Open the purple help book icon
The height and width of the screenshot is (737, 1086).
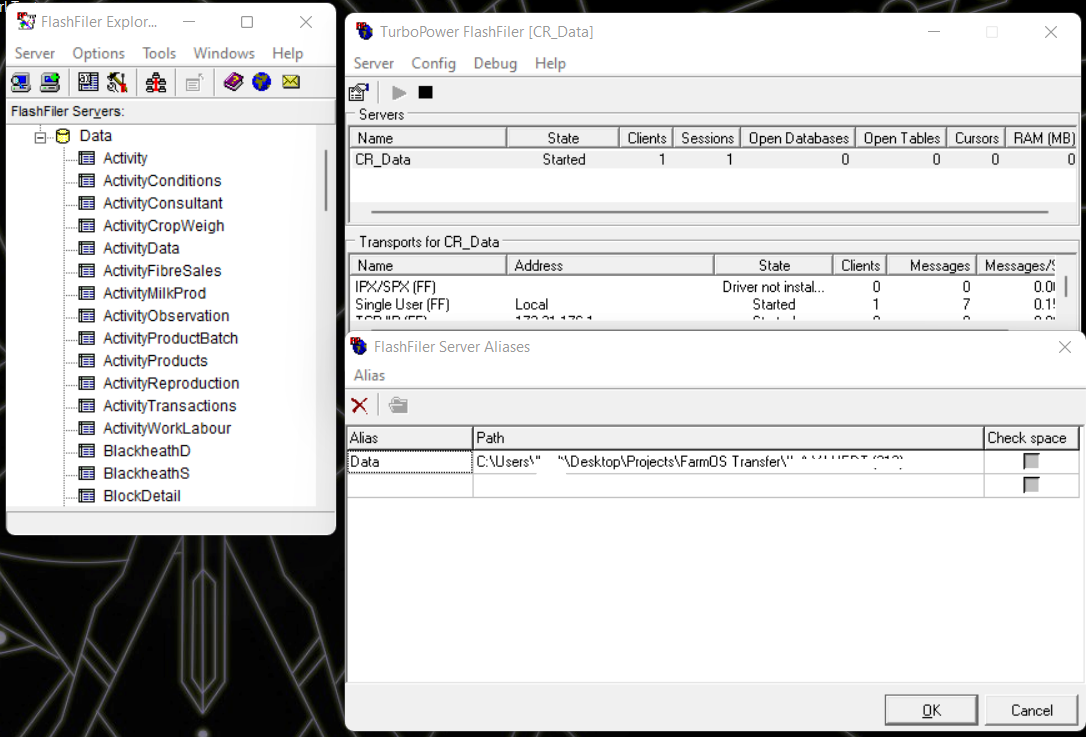(x=233, y=82)
